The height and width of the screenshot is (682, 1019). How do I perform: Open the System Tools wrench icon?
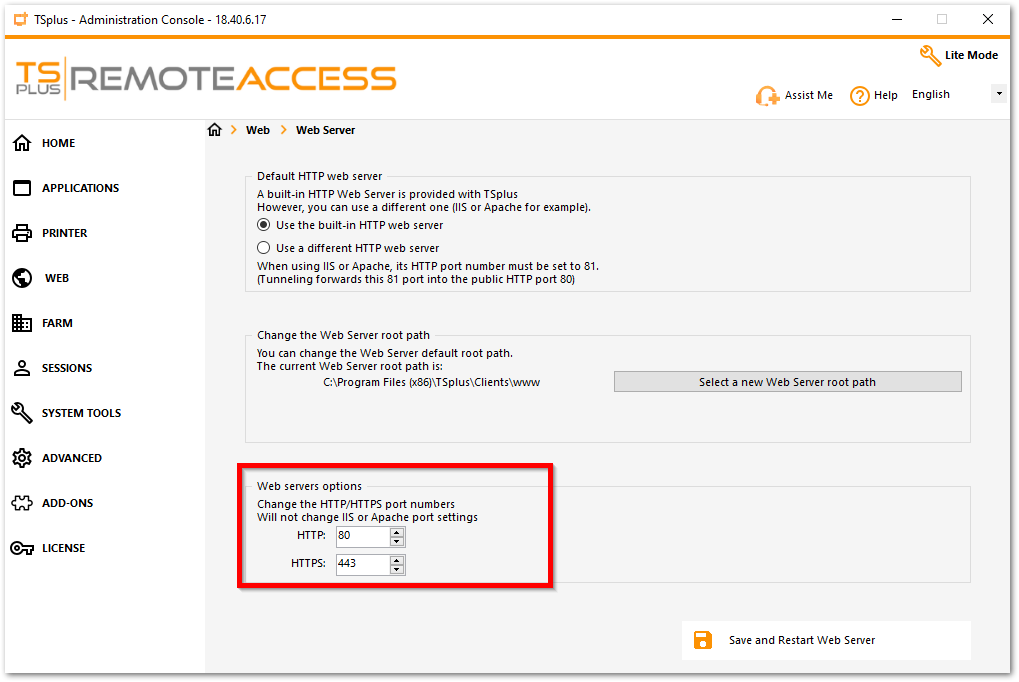click(x=22, y=413)
